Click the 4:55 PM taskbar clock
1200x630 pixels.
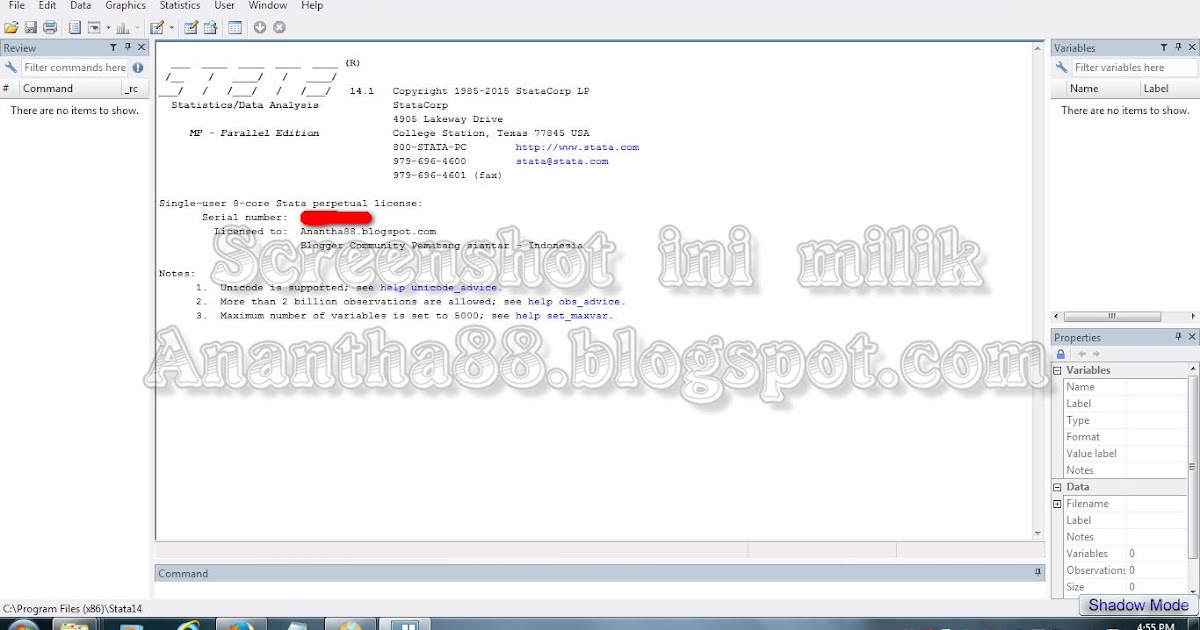tap(1155, 626)
